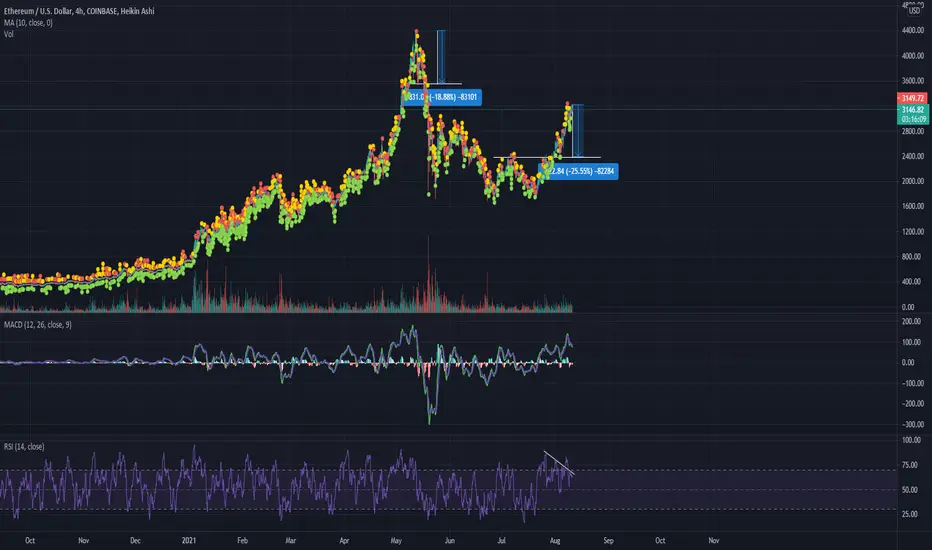
Task: Click the Sep label on time axis
Action: tap(609, 540)
